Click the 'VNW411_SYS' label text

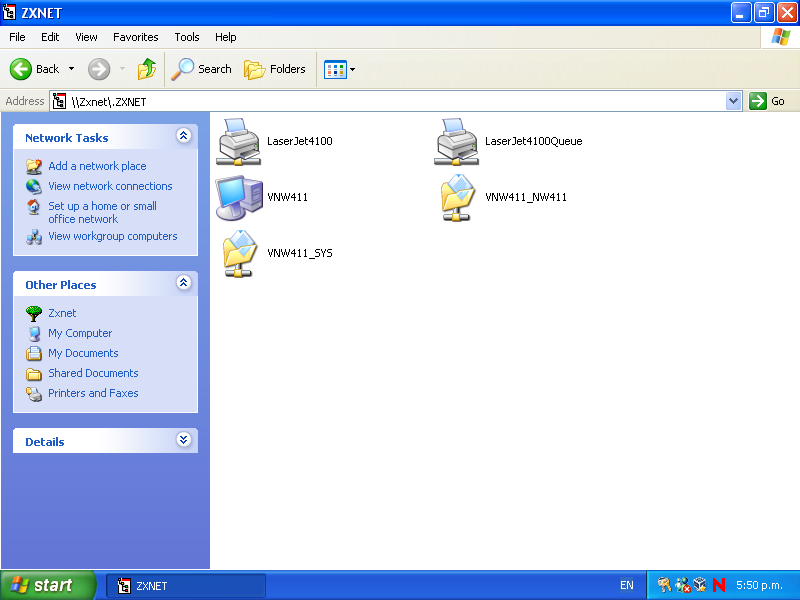tap(300, 253)
